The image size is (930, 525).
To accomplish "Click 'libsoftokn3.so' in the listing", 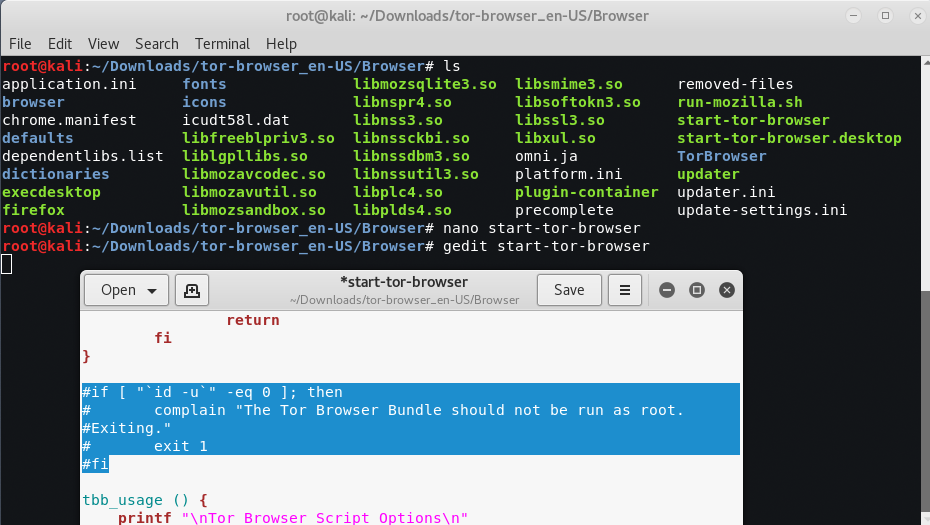I will (x=578, y=102).
